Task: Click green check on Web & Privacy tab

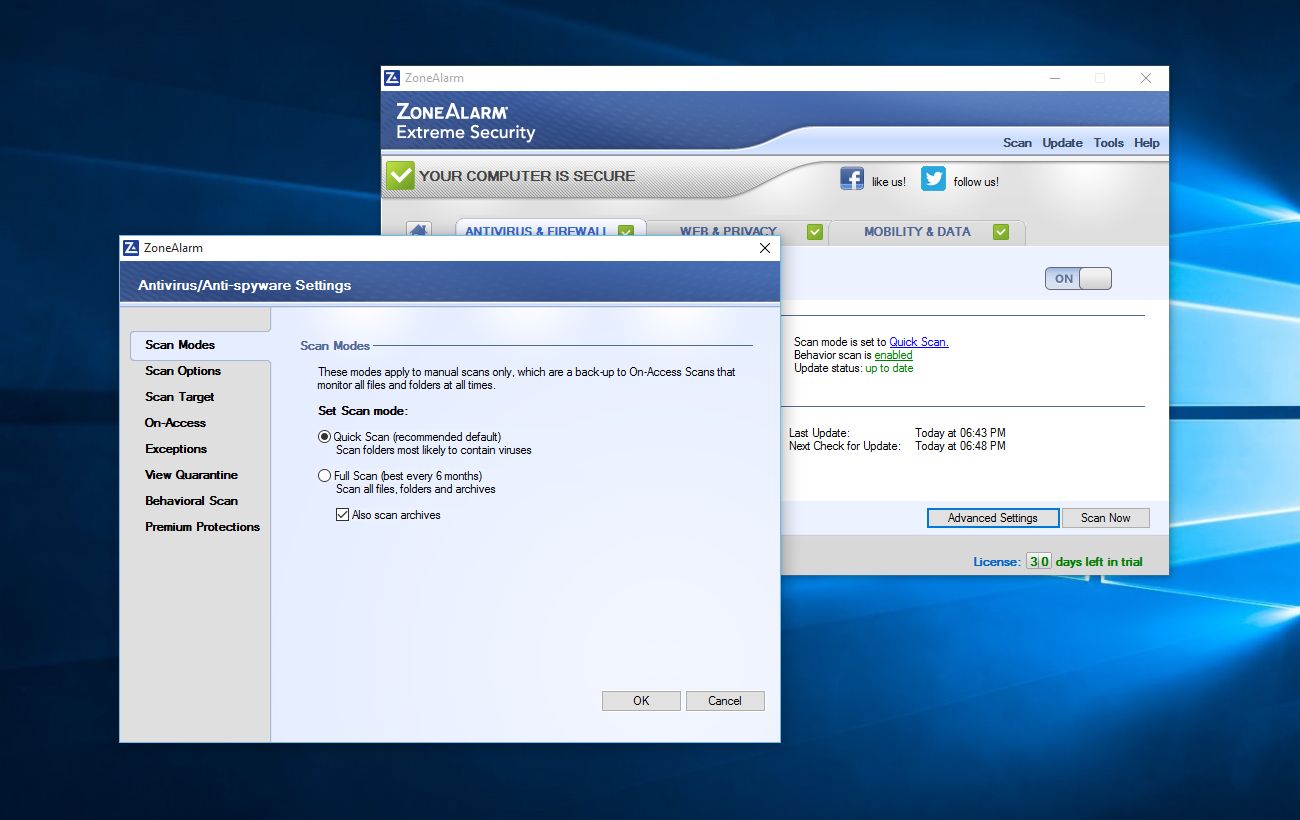Action: pyautogui.click(x=815, y=232)
